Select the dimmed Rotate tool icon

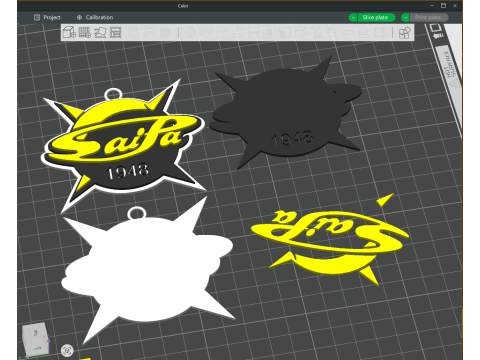[207, 33]
